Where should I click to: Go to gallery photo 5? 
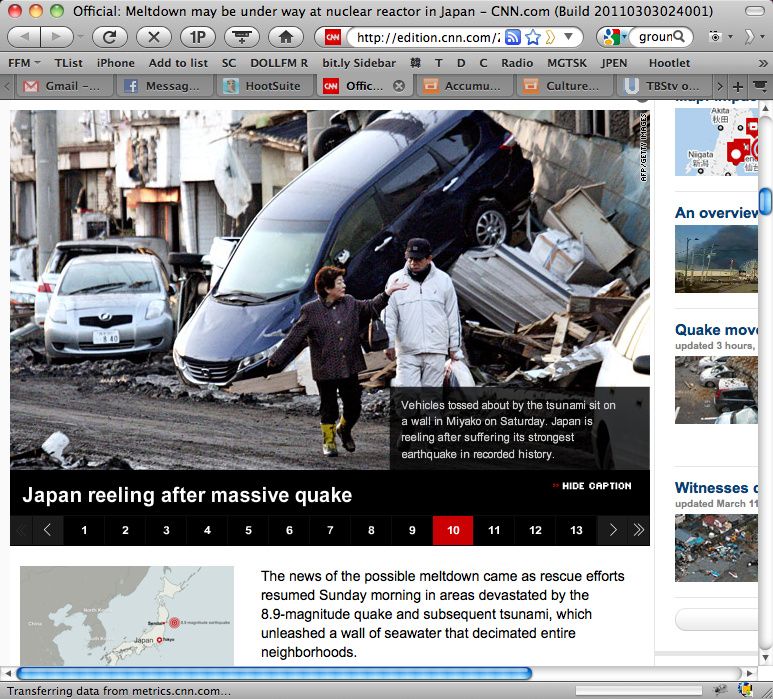pos(248,530)
